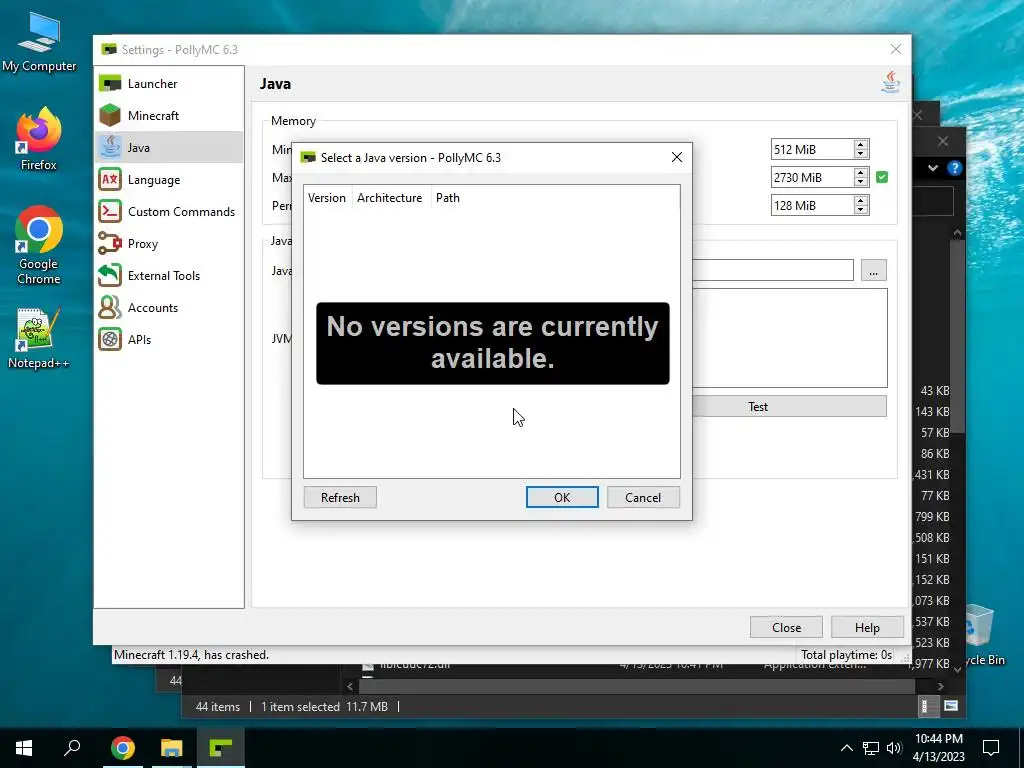
Task: Close the Settings window via Close button
Action: pyautogui.click(x=786, y=628)
